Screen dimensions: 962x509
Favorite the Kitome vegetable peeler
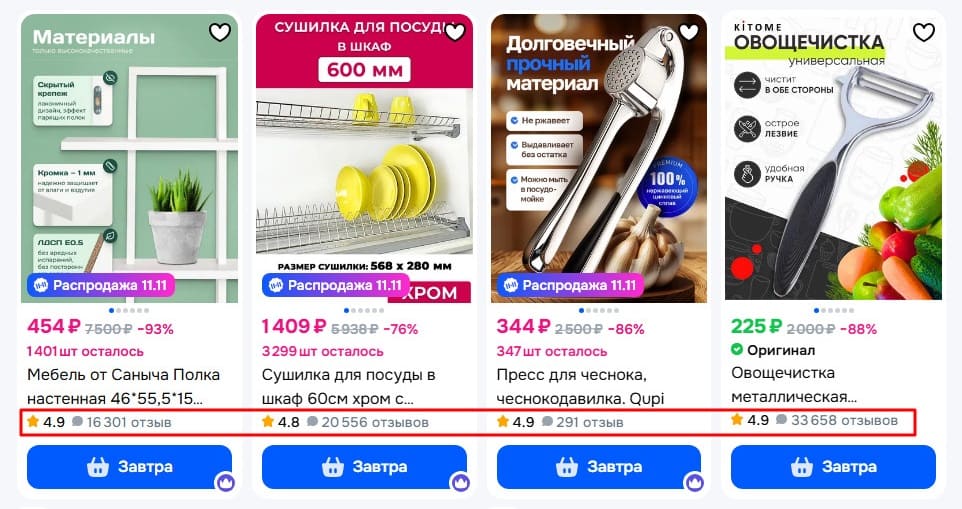(923, 32)
